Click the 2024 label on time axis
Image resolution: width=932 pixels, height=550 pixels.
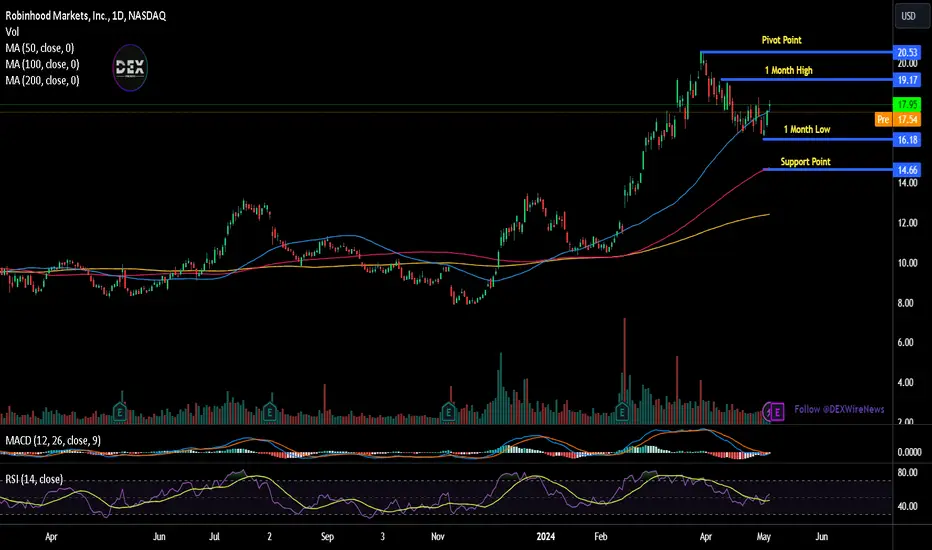pyautogui.click(x=546, y=536)
